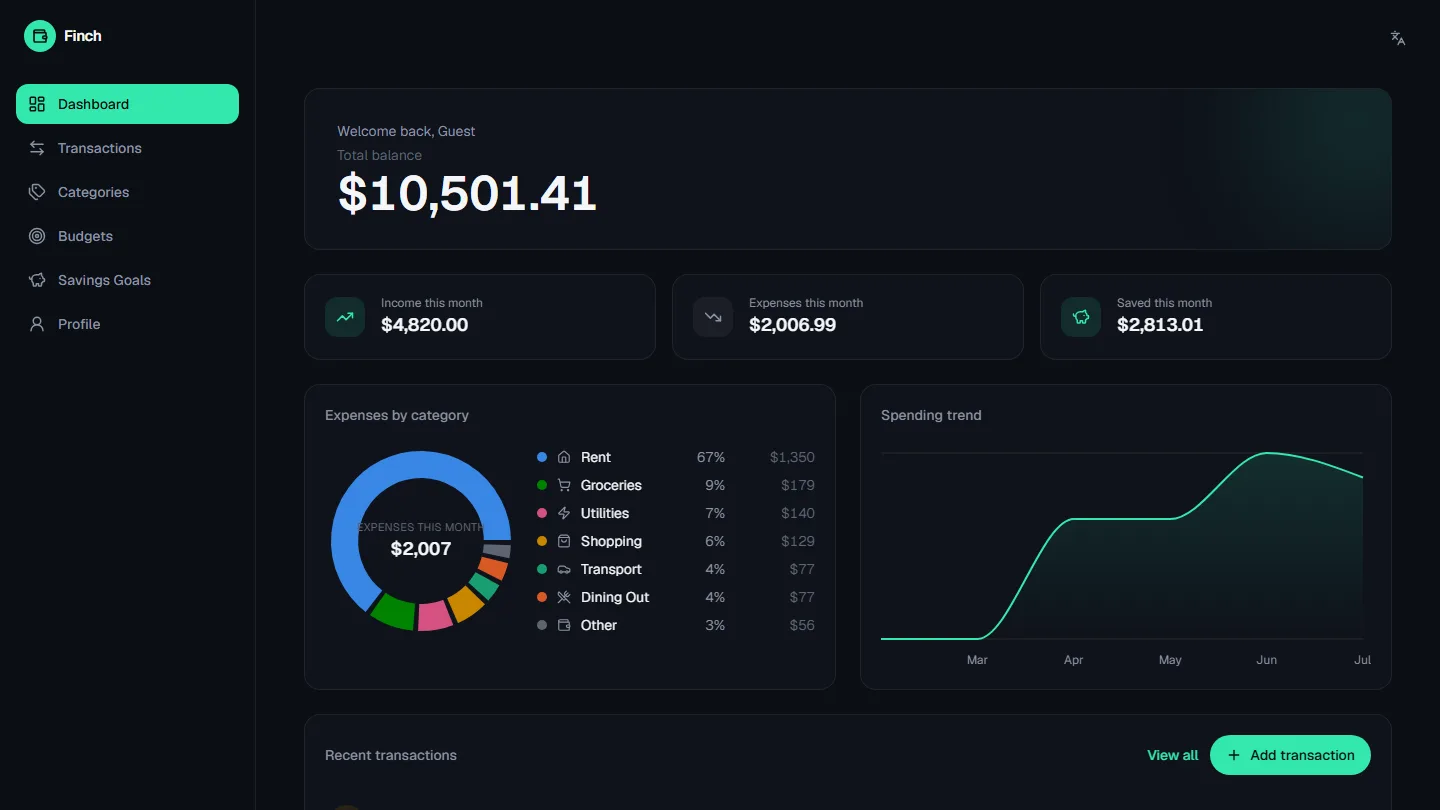Click the Utilities lightning bolt icon
This screenshot has width=1440, height=810.
coord(564,513)
